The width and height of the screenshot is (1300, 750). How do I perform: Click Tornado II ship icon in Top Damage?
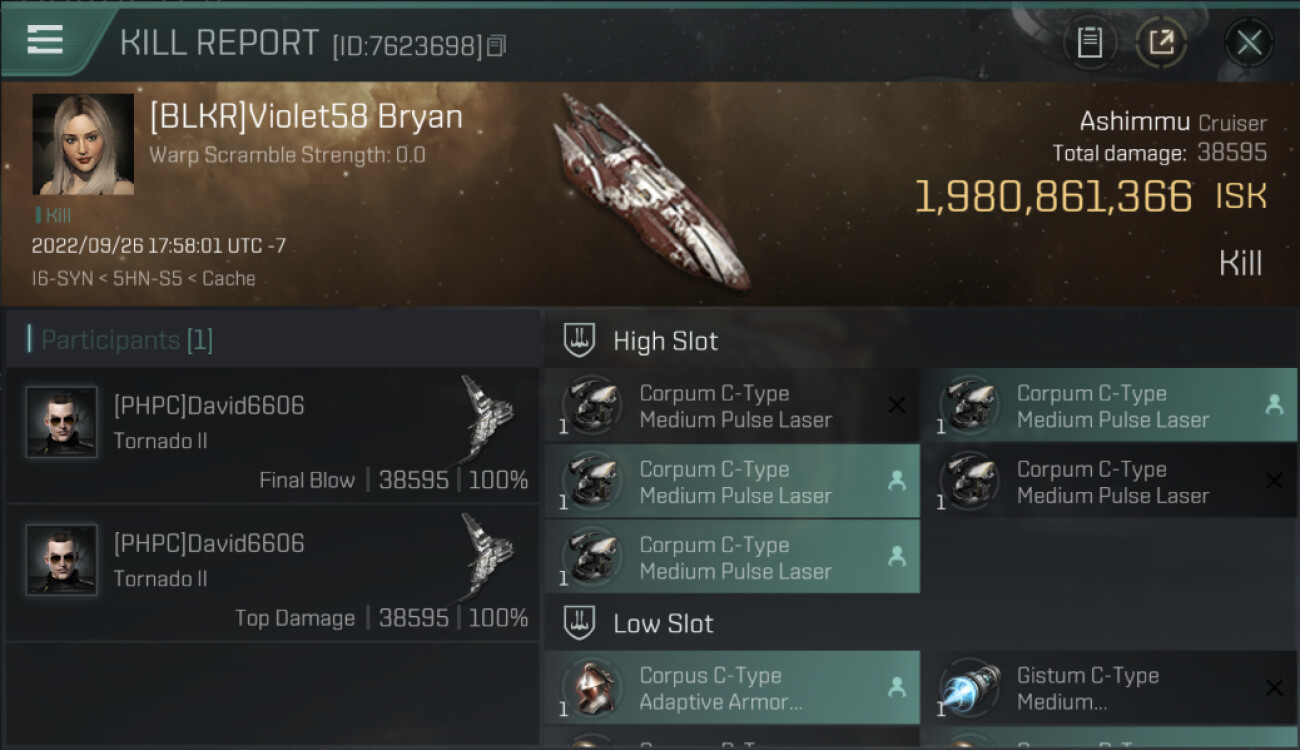pyautogui.click(x=487, y=552)
